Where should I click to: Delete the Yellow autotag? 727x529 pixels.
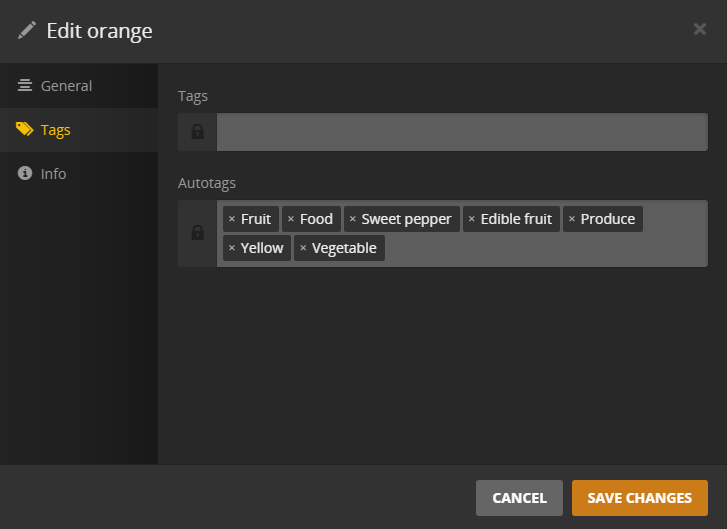coord(232,248)
